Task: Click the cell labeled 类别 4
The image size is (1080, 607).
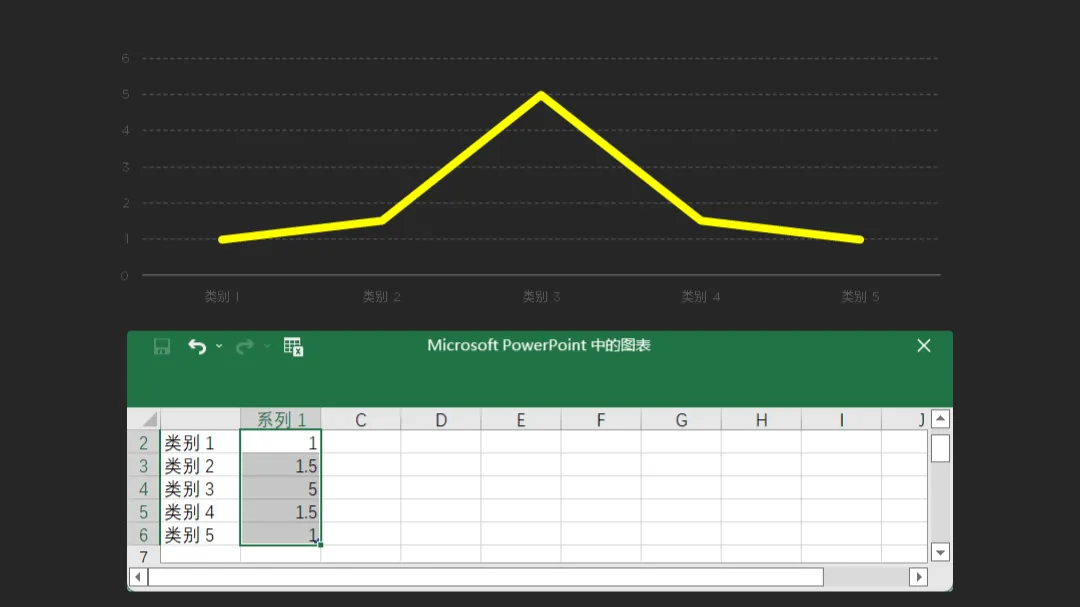Action: click(200, 511)
